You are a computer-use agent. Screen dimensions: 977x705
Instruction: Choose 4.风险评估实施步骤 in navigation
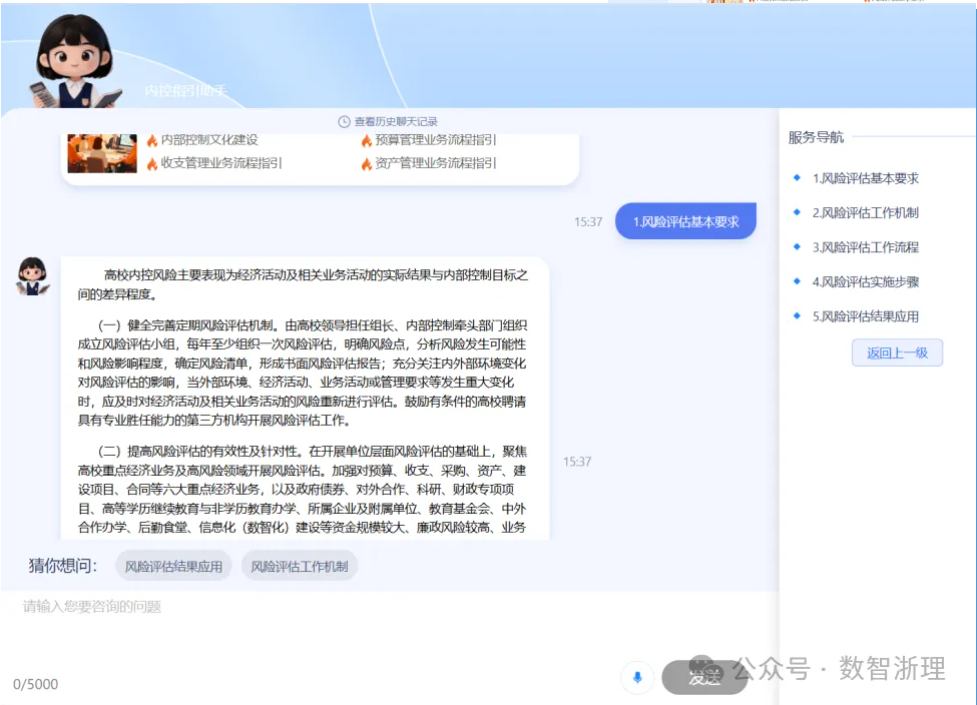pos(865,282)
